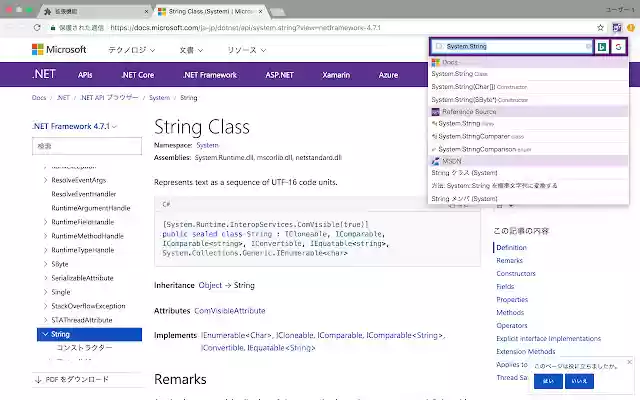Open ASP.NET in navigation bar
This screenshot has width=640, height=400.
pyautogui.click(x=280, y=75)
